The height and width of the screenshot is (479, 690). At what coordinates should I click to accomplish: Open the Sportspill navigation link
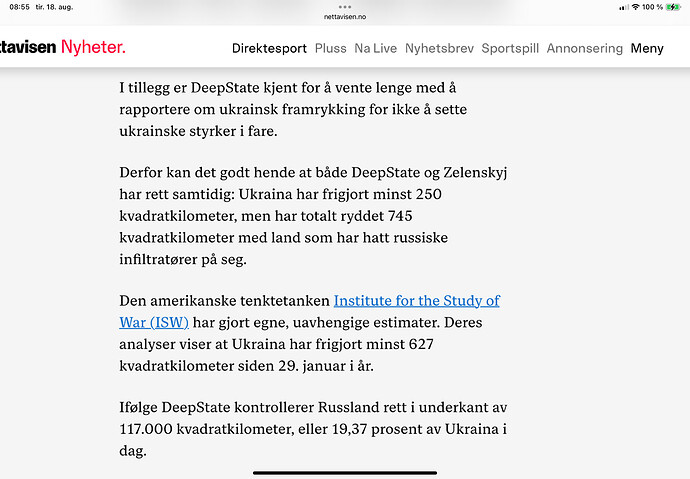pyautogui.click(x=510, y=48)
